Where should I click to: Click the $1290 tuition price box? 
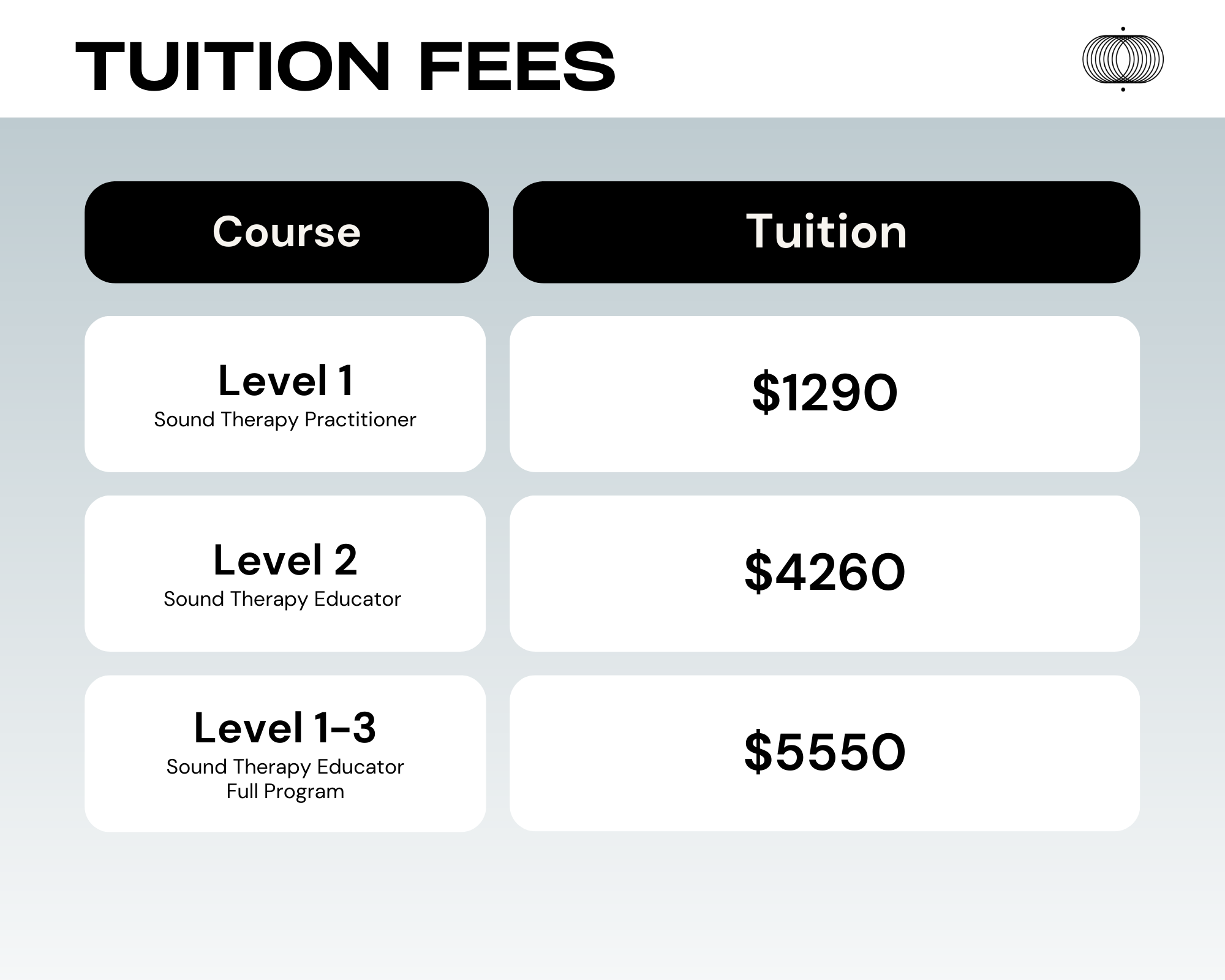824,394
